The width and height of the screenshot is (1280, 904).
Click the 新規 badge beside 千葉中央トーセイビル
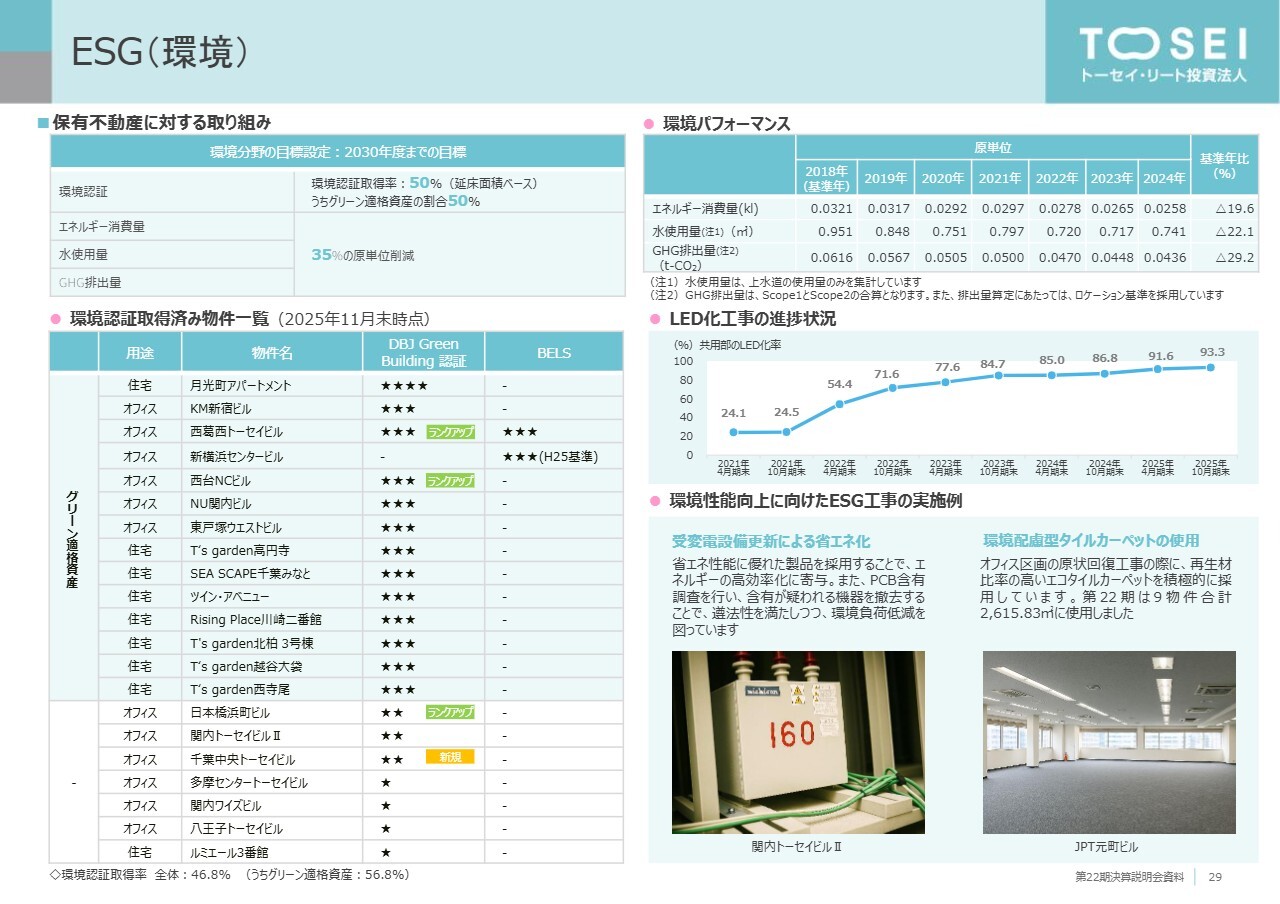coord(449,758)
